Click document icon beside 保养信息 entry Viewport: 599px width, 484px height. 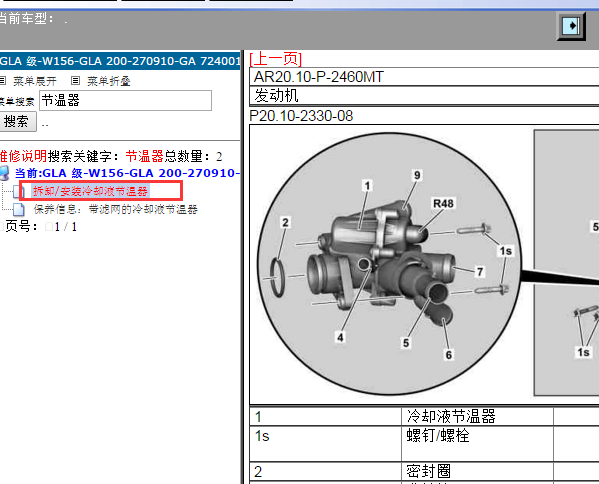pyautogui.click(x=19, y=209)
